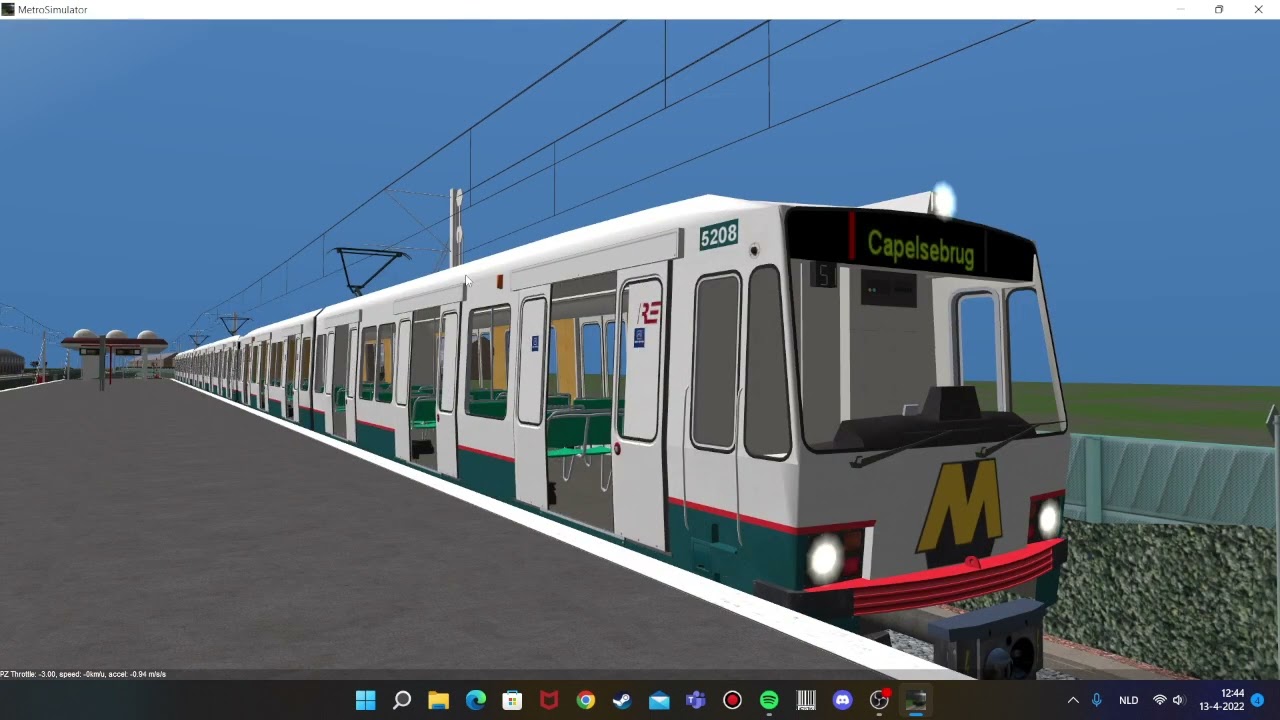This screenshot has height=720, width=1280.
Task: Show hidden system tray icons
Action: click(1073, 700)
